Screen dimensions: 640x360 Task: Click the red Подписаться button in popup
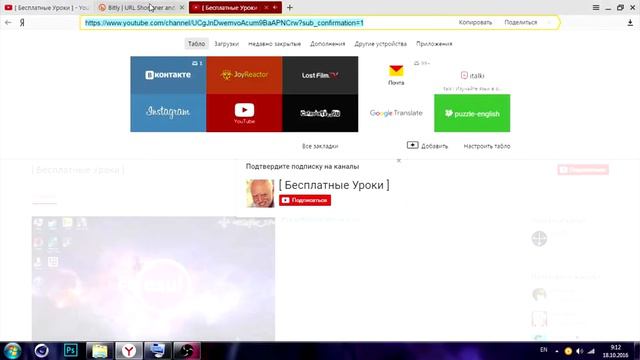coord(305,200)
